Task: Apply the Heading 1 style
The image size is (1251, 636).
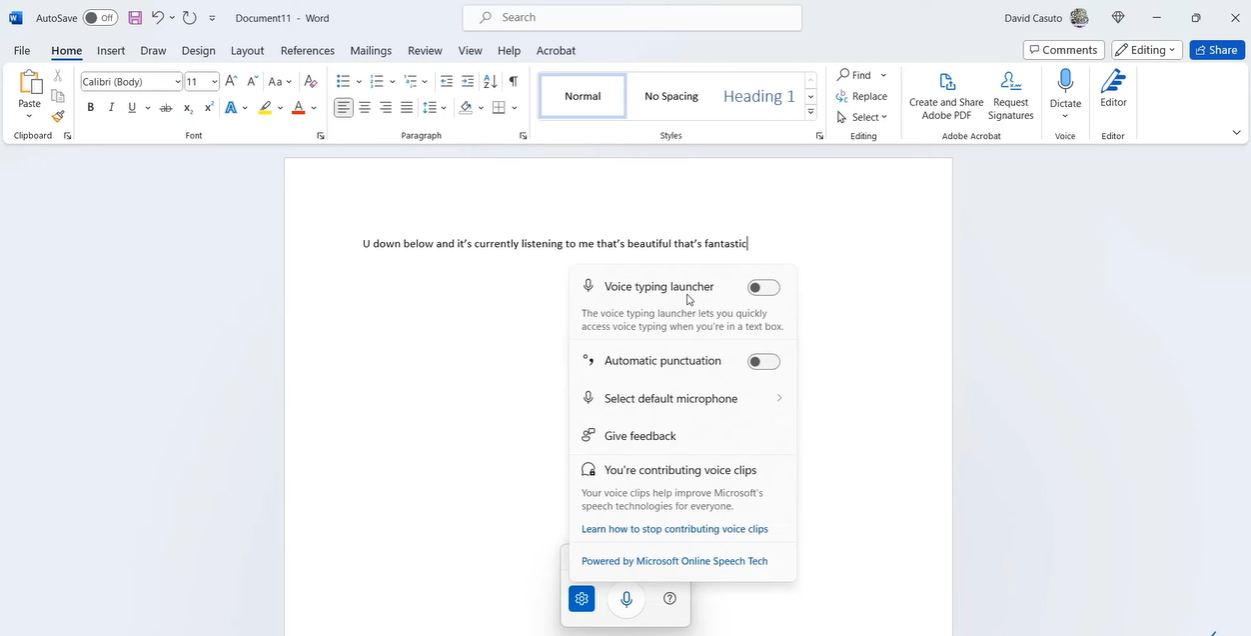Action: (x=759, y=96)
